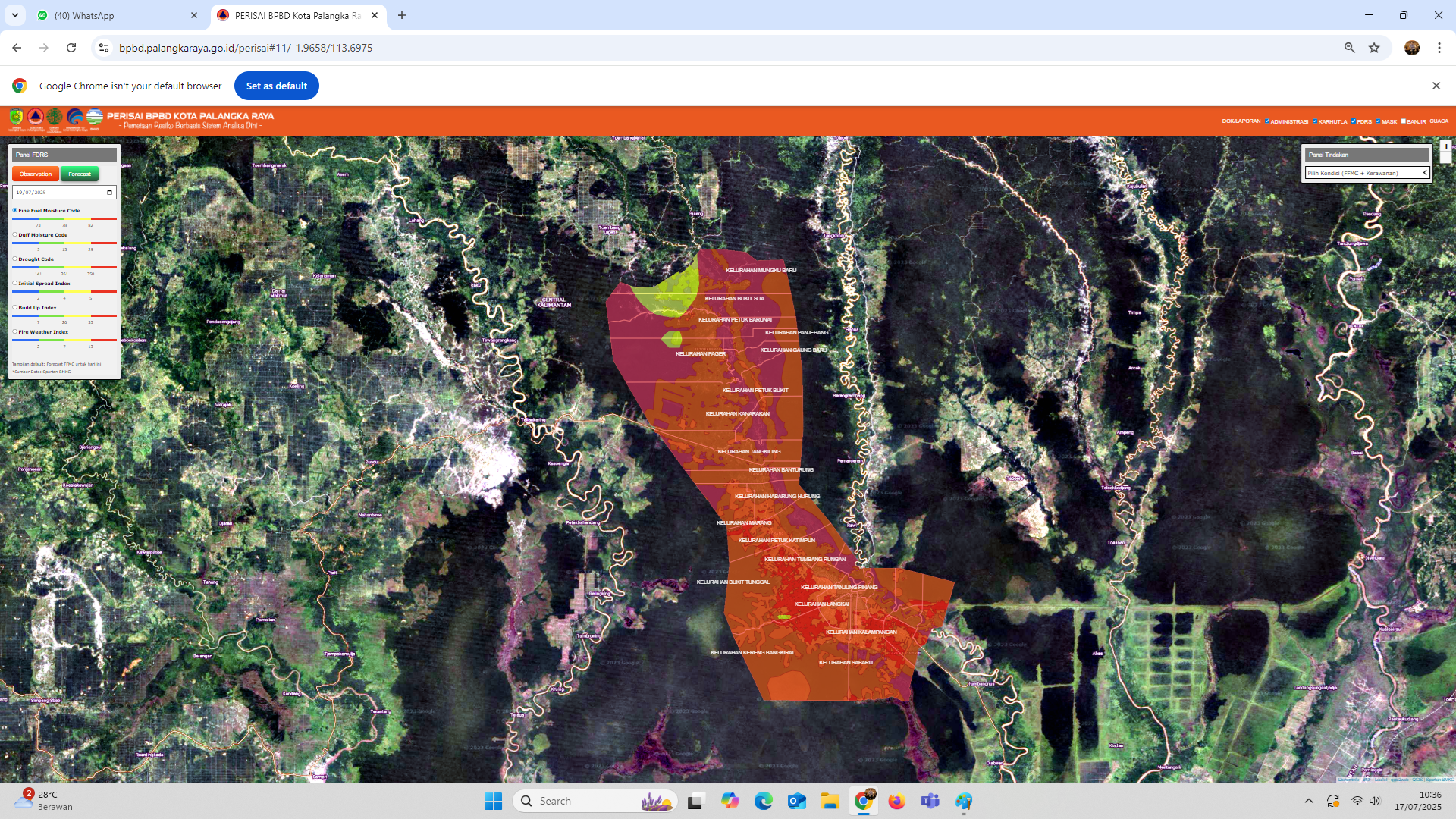
Task: Click the Diskominfo swirl logo
Action: (74, 118)
